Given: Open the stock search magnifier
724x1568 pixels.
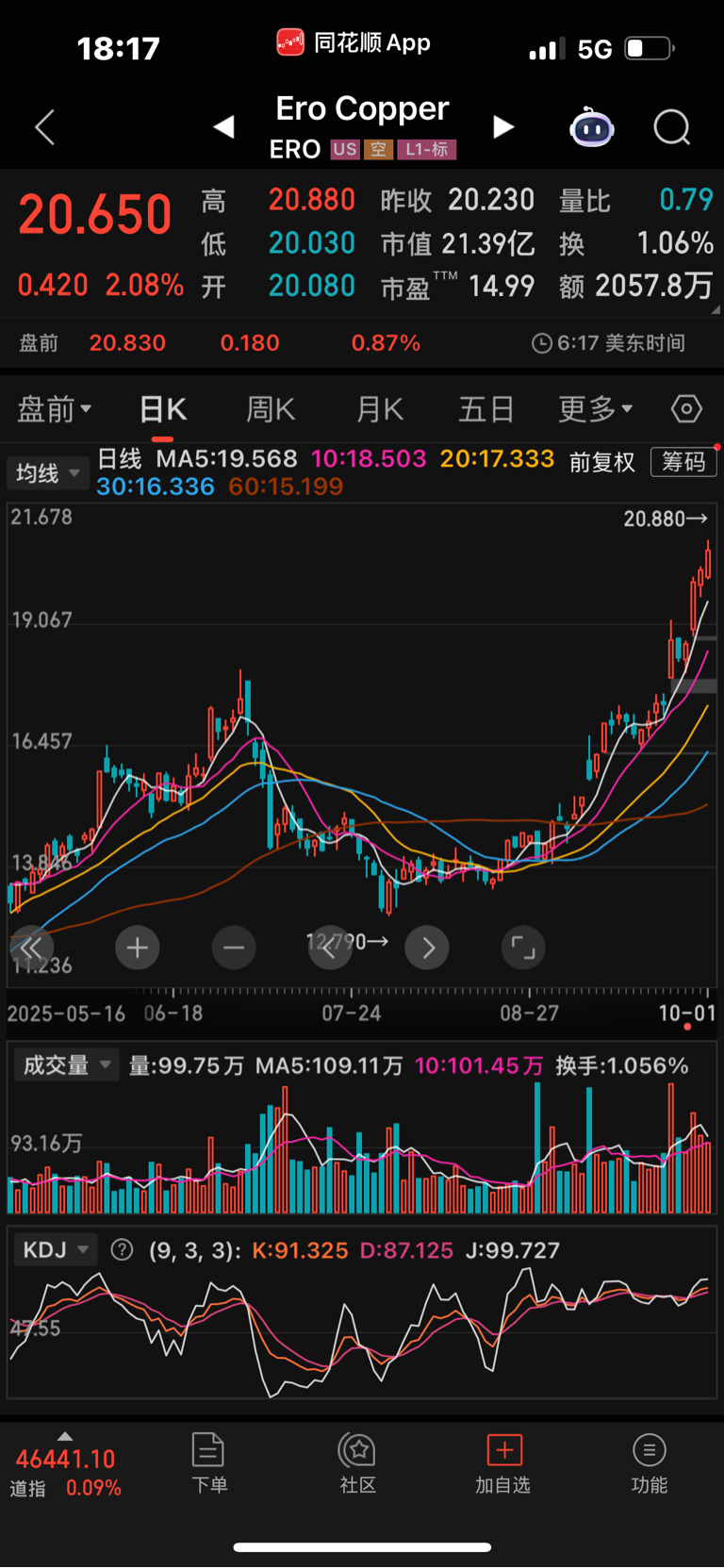Looking at the screenshot, I should click(x=672, y=127).
